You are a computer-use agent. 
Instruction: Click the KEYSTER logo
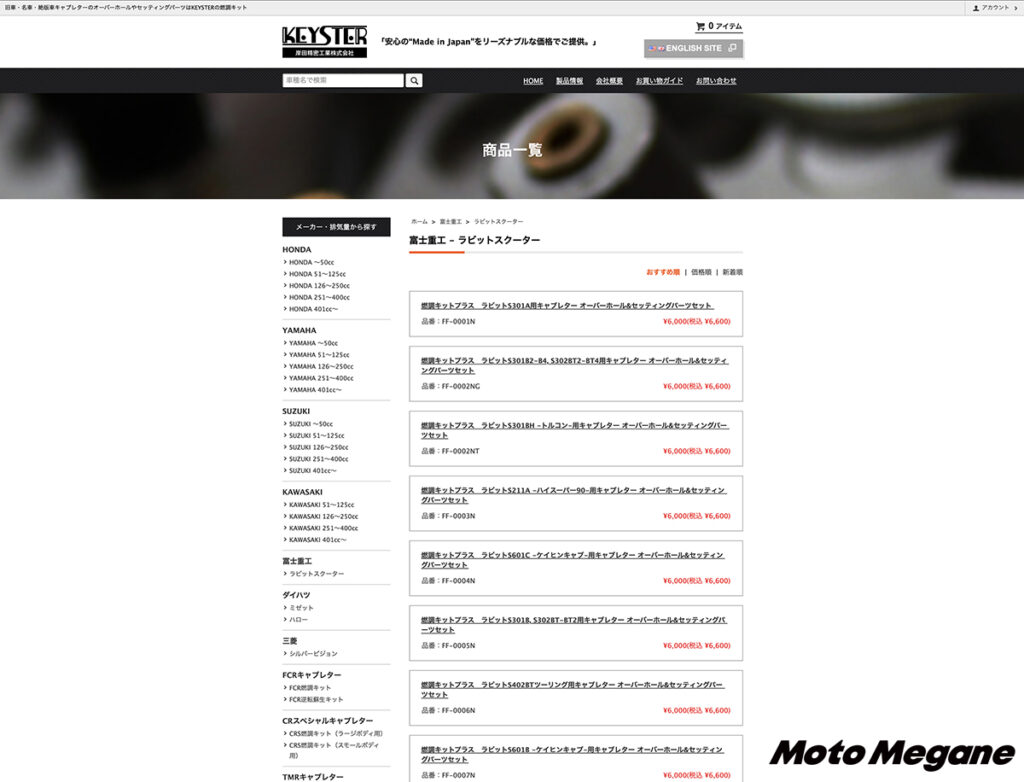pos(324,41)
